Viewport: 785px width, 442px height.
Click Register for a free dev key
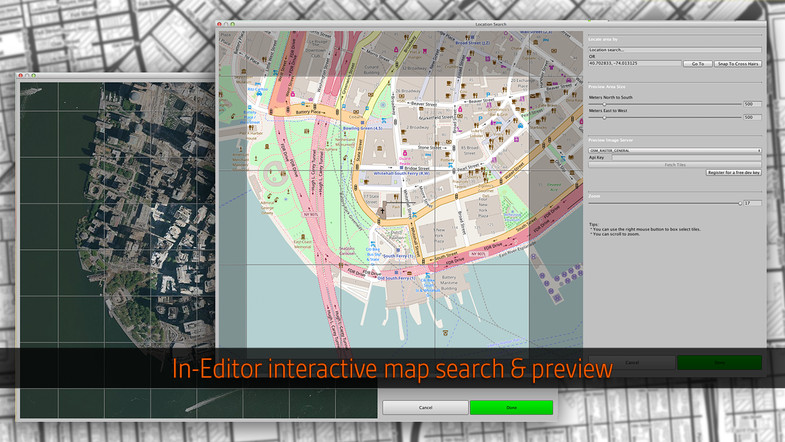pos(733,172)
